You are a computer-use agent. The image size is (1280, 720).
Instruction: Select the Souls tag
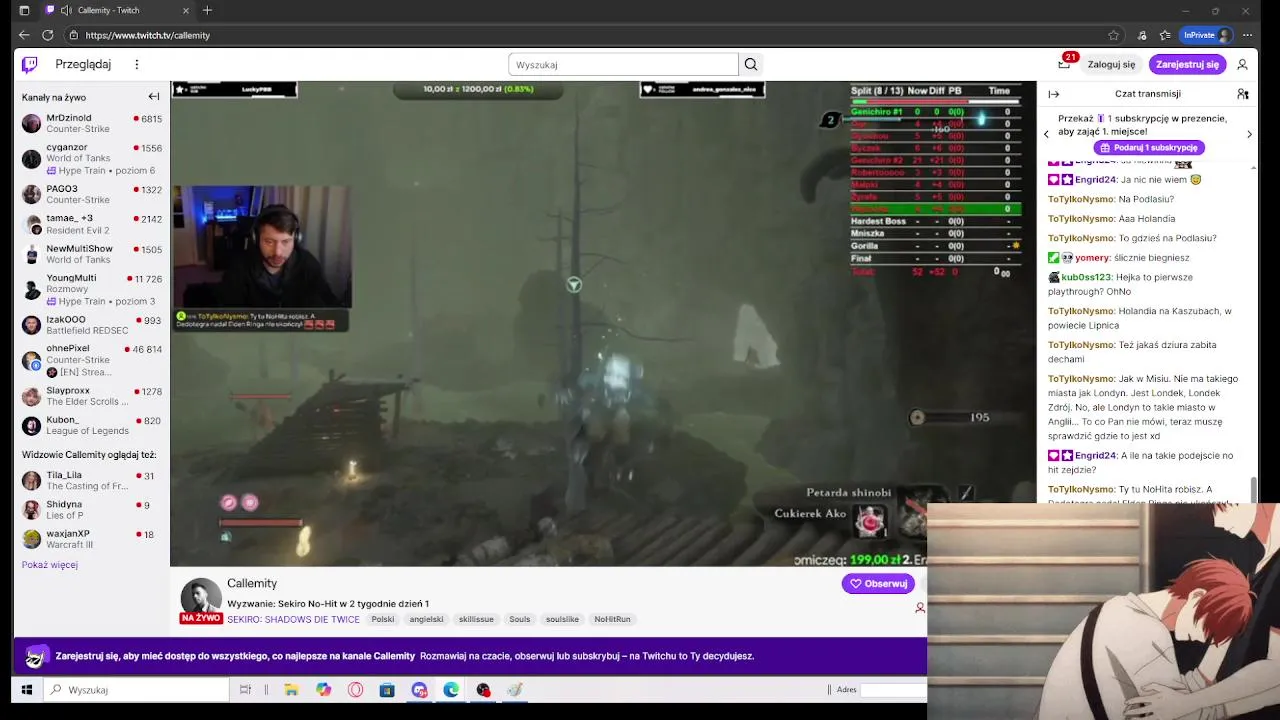pos(520,619)
